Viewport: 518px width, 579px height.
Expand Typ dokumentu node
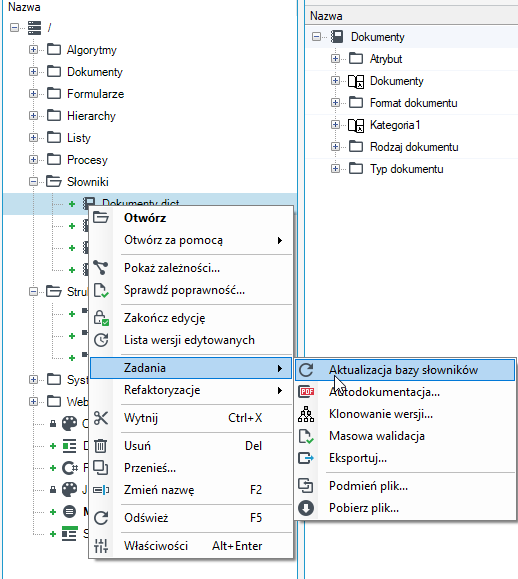[x=335, y=168]
